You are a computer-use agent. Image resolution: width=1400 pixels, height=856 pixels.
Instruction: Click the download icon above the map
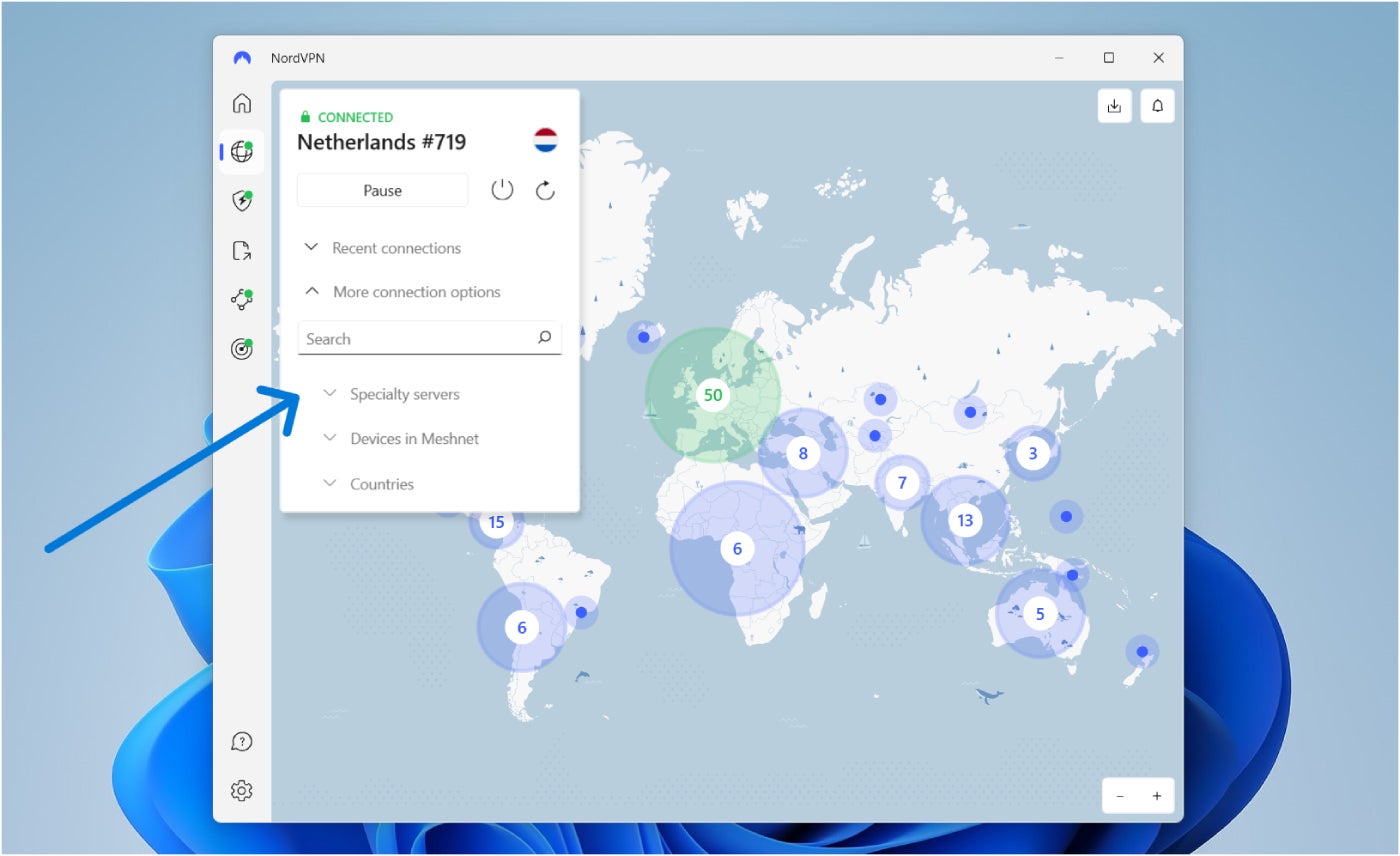[x=1114, y=106]
